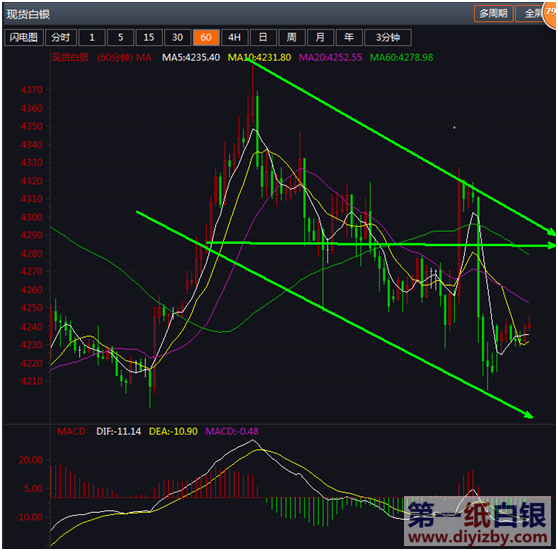The width and height of the screenshot is (558, 551).
Task: Click the 4370 price axis label
Action: pos(32,90)
